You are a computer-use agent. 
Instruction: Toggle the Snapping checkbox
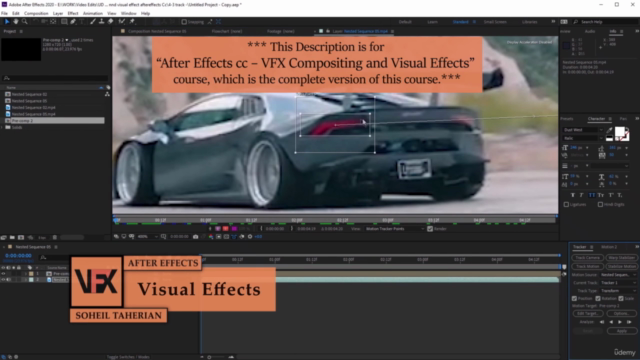tap(184, 22)
